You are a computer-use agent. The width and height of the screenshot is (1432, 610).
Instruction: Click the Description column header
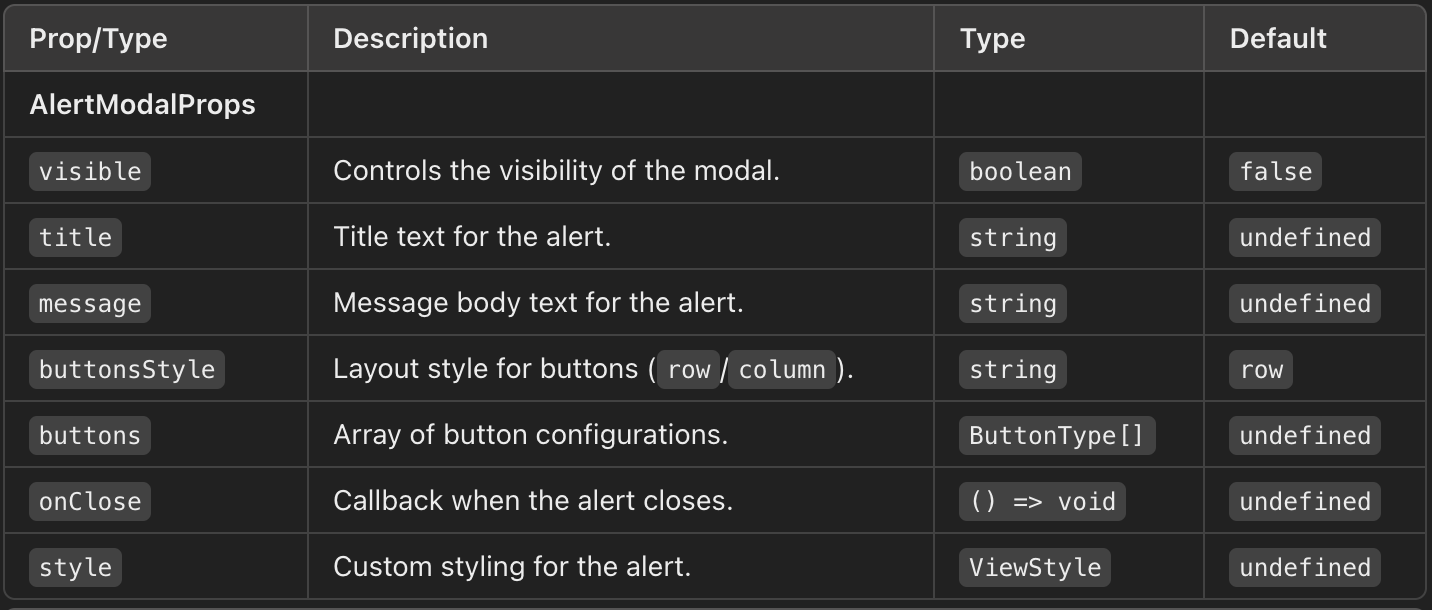pos(410,38)
